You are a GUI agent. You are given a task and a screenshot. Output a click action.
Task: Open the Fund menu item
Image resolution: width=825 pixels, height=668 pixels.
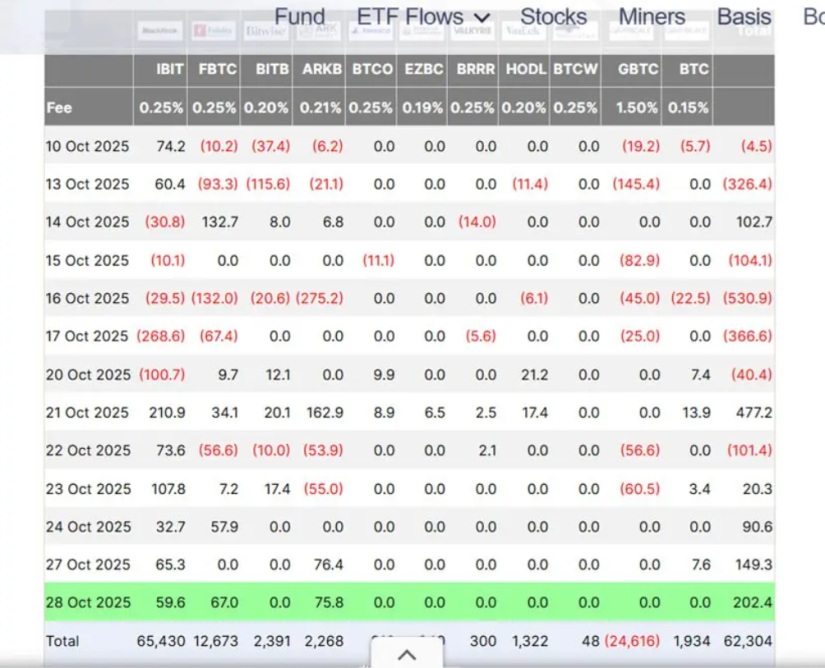(x=300, y=17)
